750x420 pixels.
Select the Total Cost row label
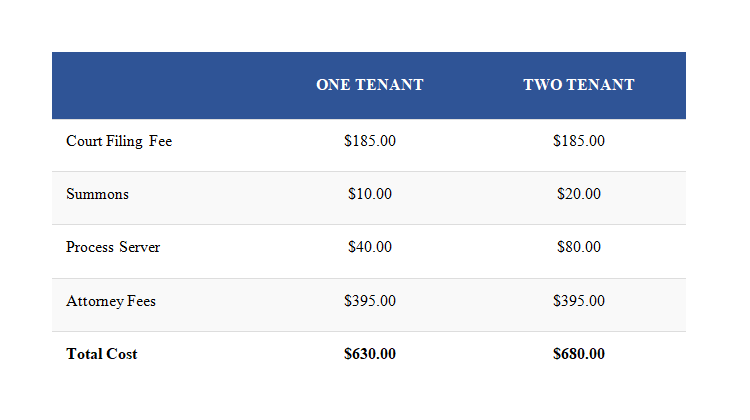101,354
